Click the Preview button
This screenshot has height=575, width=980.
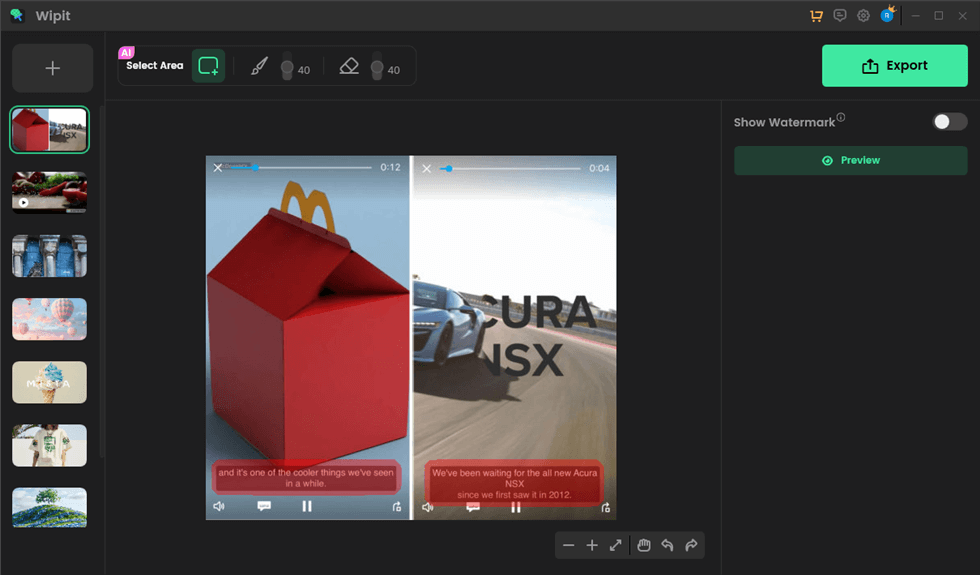pos(851,161)
